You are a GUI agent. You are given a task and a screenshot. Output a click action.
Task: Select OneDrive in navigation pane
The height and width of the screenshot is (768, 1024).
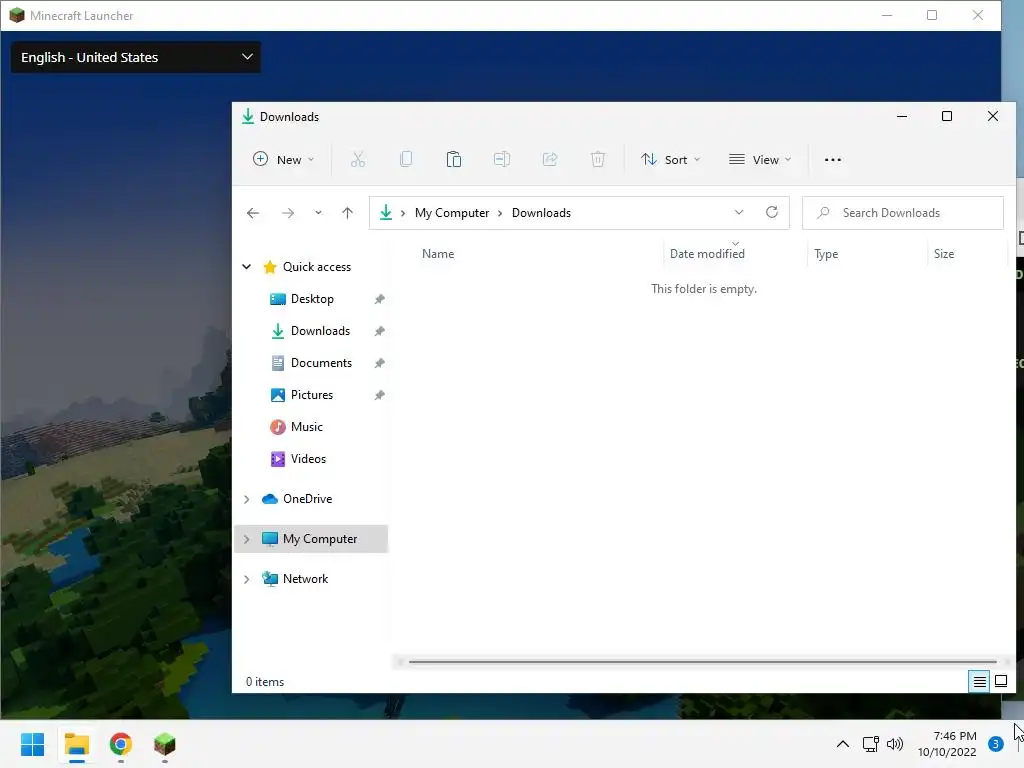tap(307, 498)
